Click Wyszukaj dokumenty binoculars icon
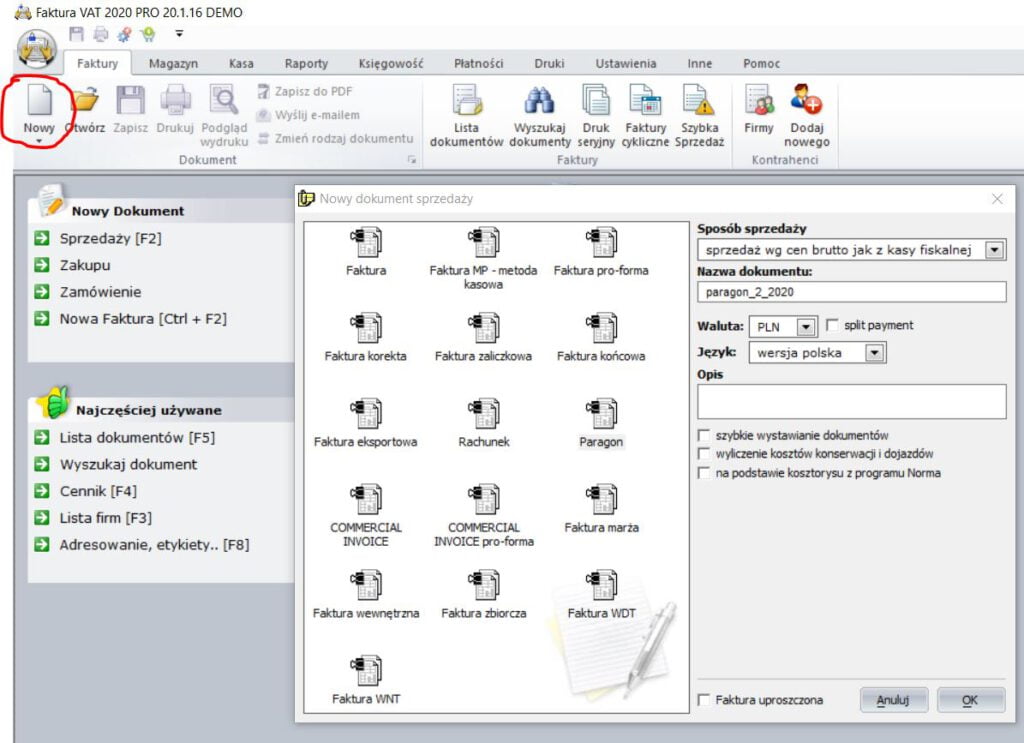The image size is (1024, 743). (x=539, y=103)
